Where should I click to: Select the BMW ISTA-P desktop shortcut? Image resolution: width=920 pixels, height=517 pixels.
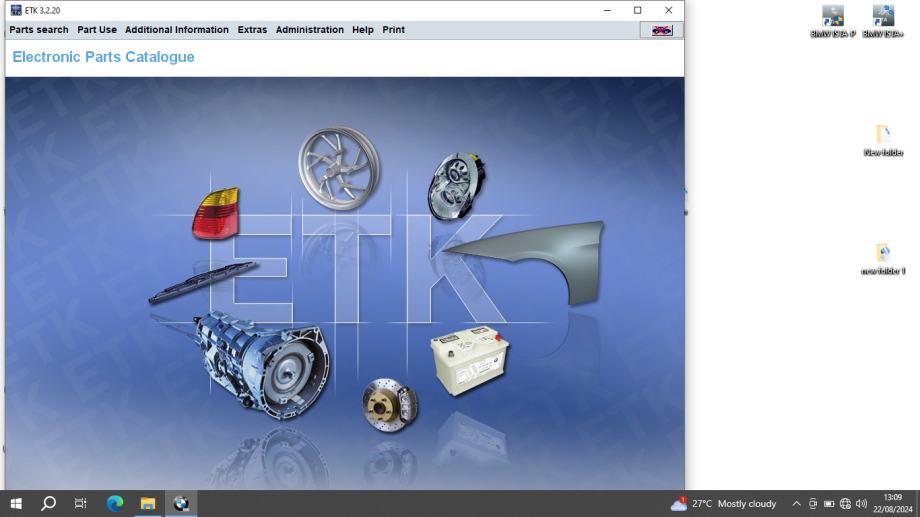pyautogui.click(x=833, y=22)
